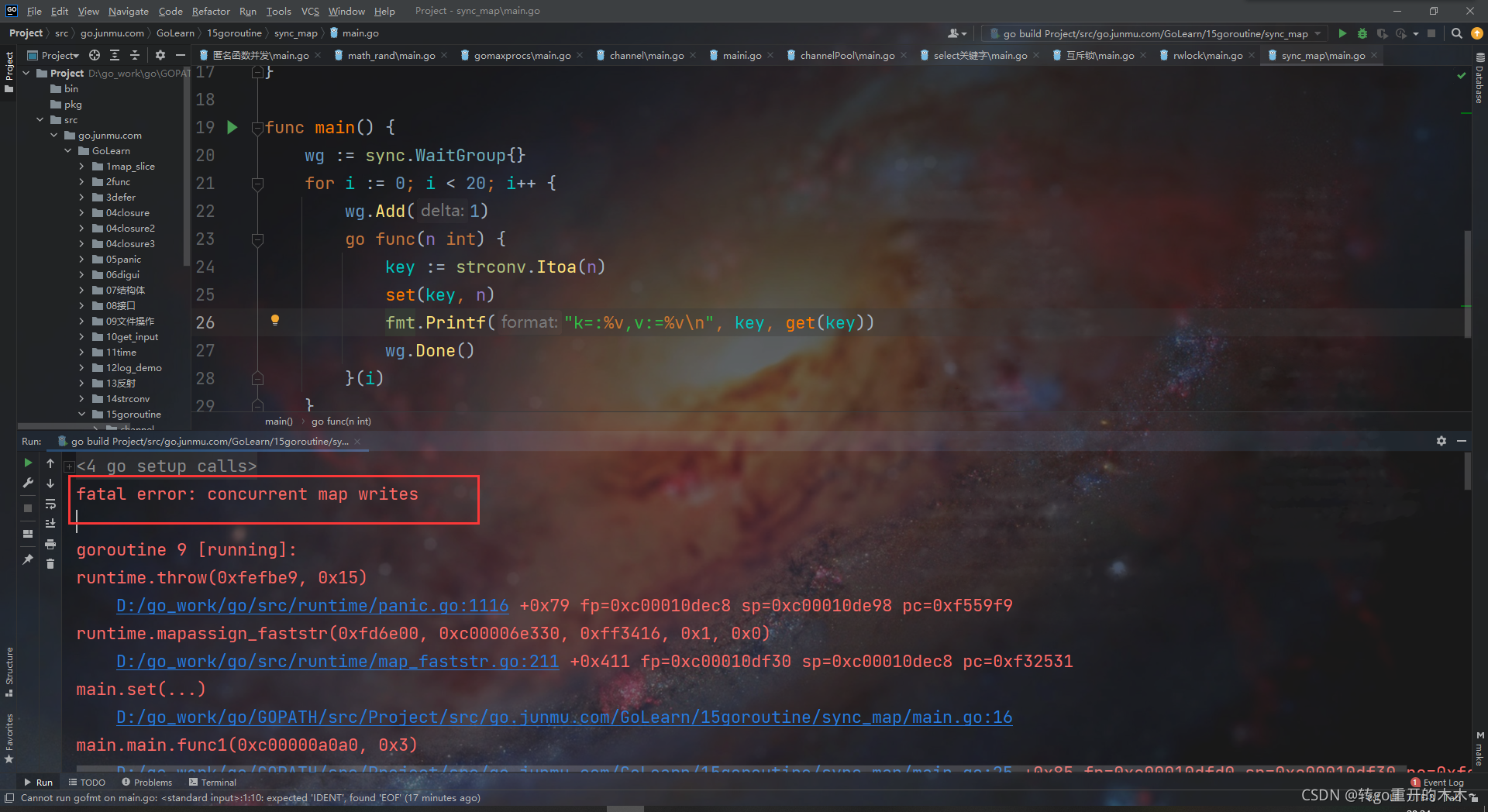
Task: Expand the 1map_slice folder
Action: tap(81, 166)
